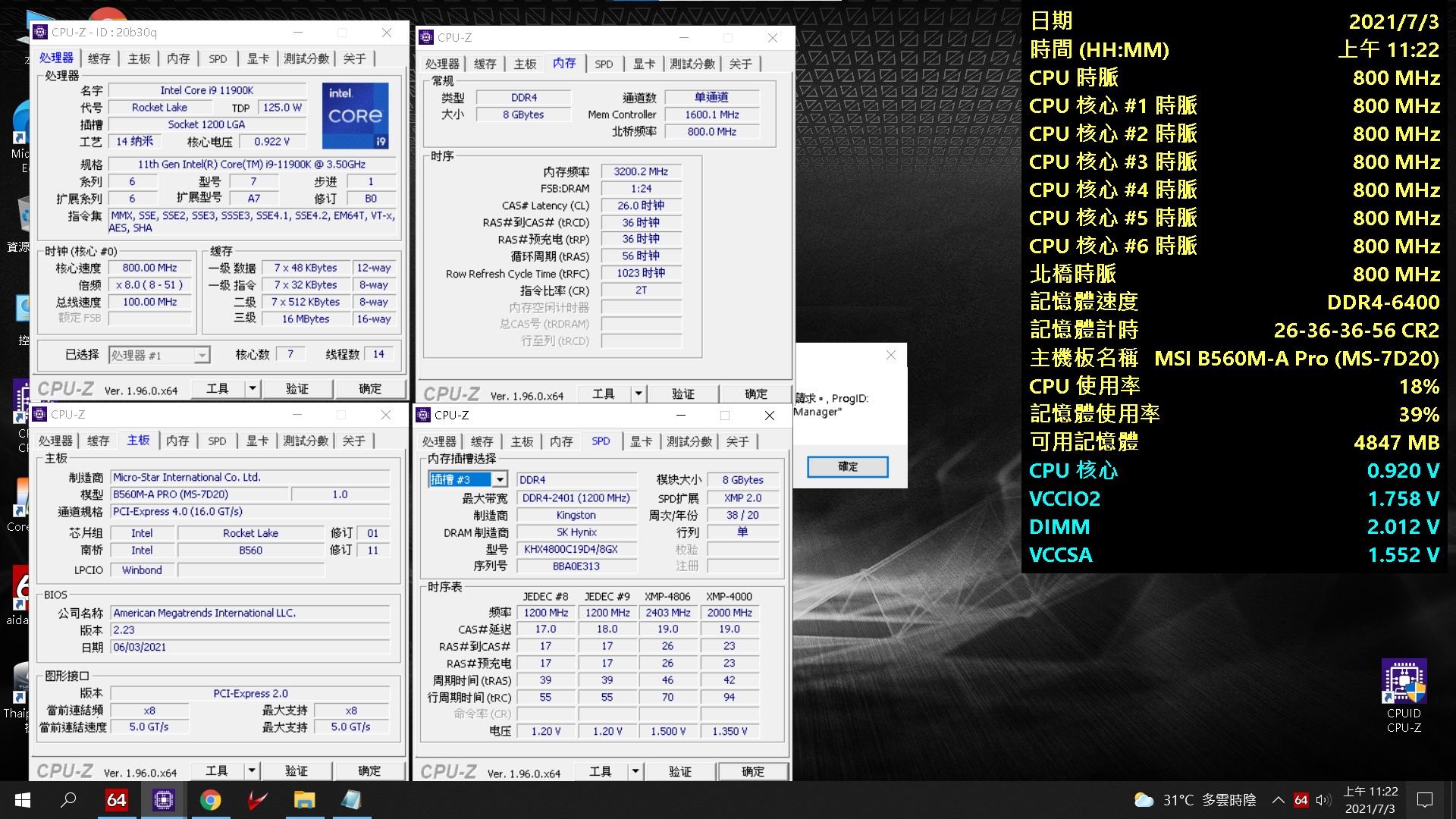Click memory frequency value 3200.2 MHz
Viewport: 1456px width, 819px height.
641,171
